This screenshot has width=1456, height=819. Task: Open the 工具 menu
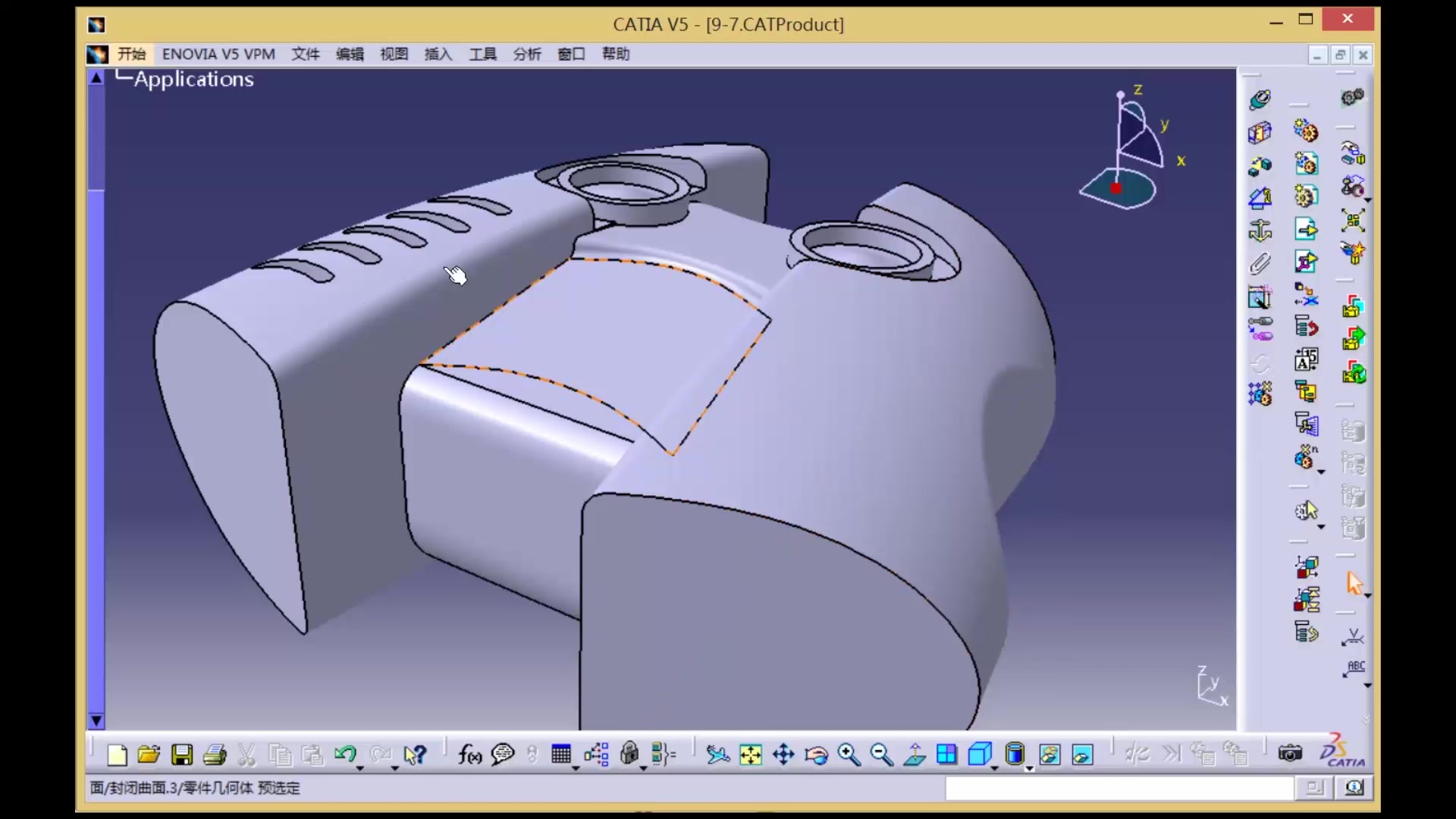pyautogui.click(x=482, y=54)
